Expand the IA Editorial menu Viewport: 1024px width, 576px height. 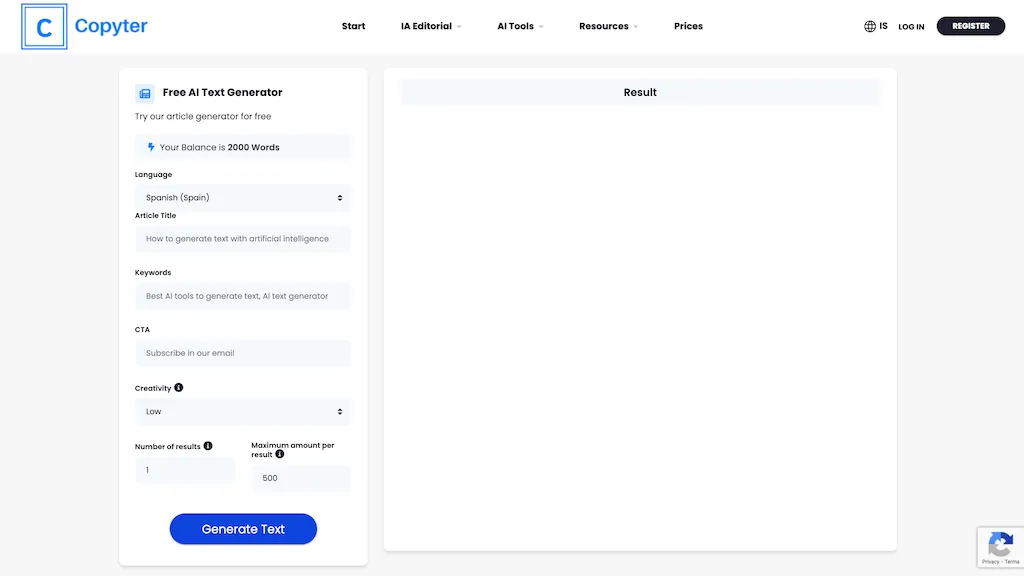(431, 27)
